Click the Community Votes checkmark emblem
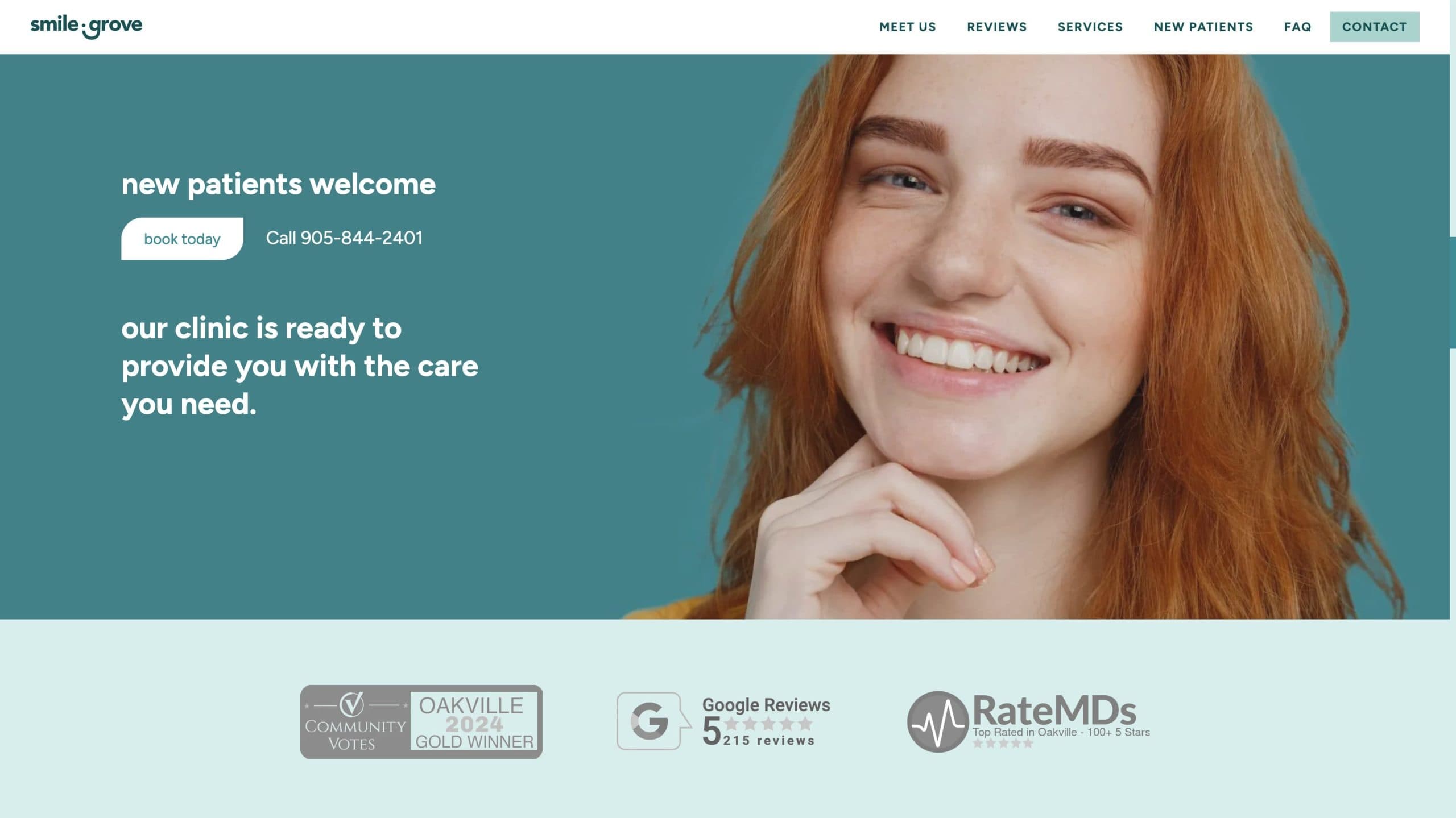This screenshot has height=818, width=1456. [351, 705]
